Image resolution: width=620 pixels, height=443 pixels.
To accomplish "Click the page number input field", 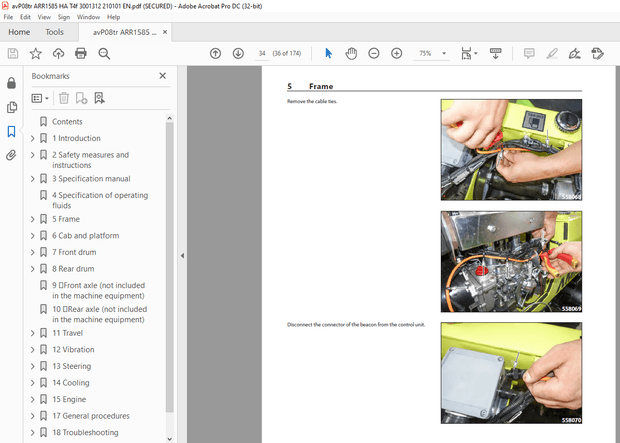I will [262, 53].
